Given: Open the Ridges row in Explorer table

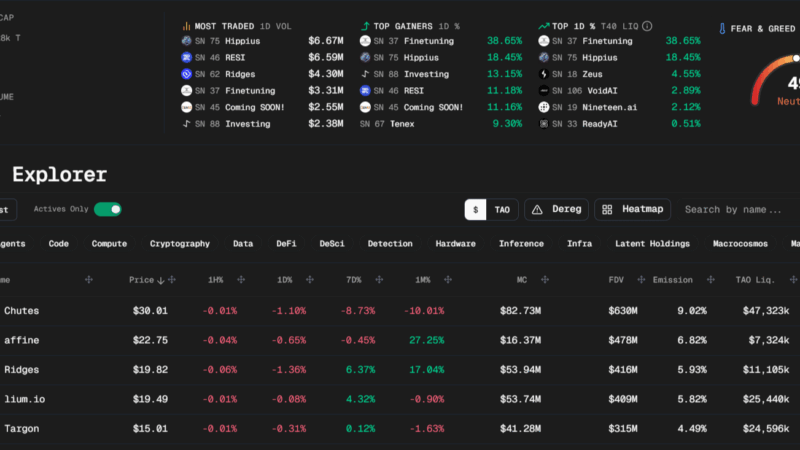Looking at the screenshot, I should coord(400,370).
